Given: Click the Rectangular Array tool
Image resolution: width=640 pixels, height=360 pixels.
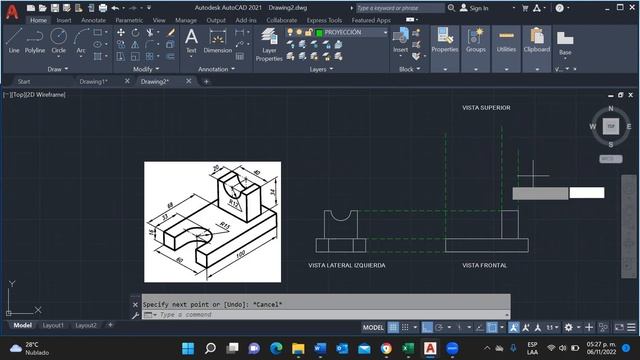Looking at the screenshot, I should click(150, 56).
